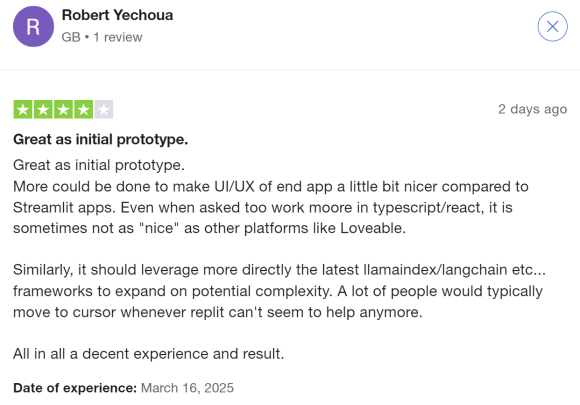Click the March 16, 2025 date

coord(187,388)
